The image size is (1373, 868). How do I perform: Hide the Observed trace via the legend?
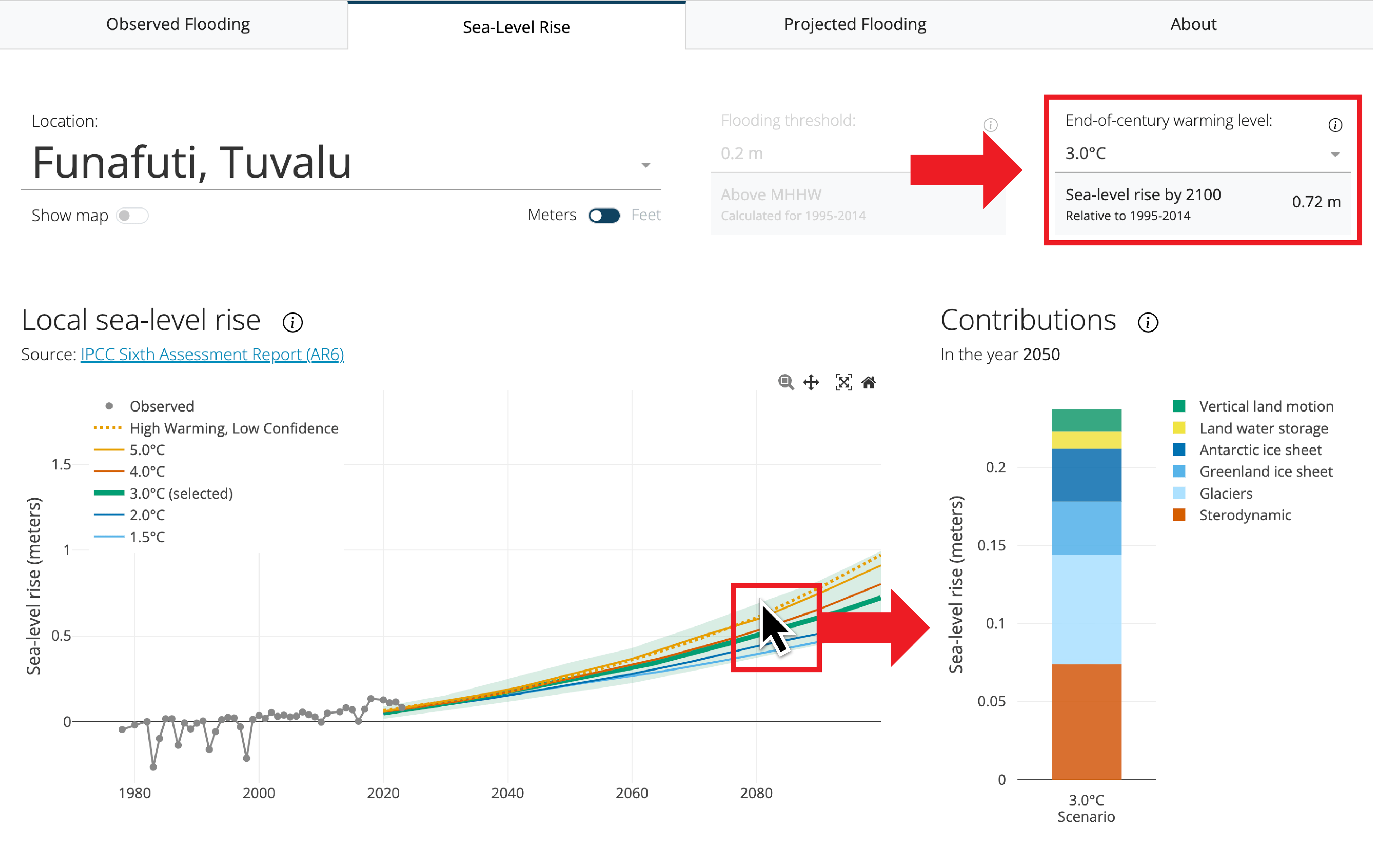click(x=162, y=406)
